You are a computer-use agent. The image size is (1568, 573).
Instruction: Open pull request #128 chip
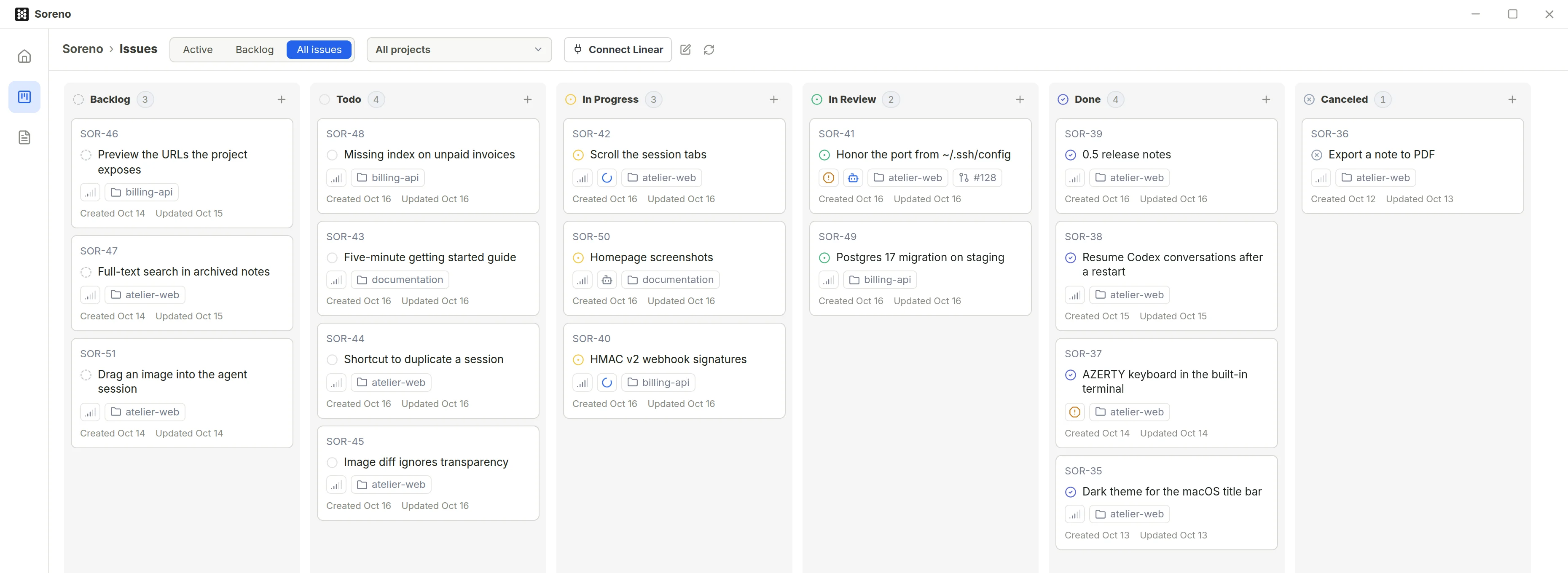tap(977, 178)
